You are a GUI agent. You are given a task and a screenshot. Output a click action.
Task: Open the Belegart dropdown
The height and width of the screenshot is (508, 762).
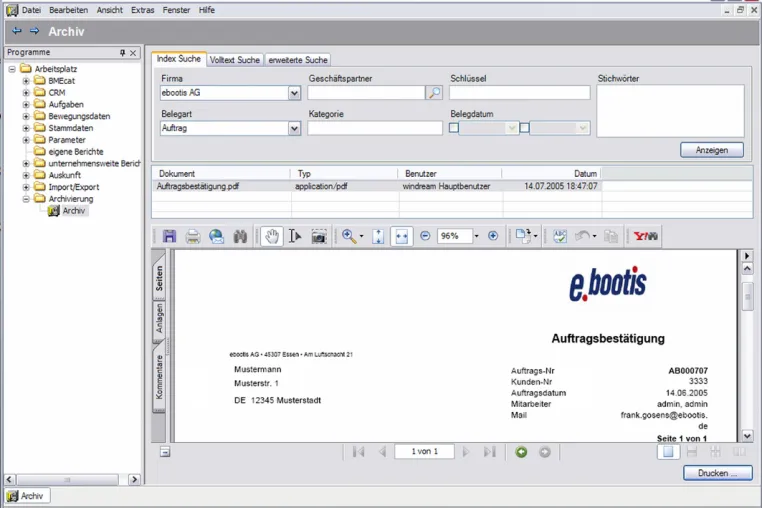tap(294, 128)
